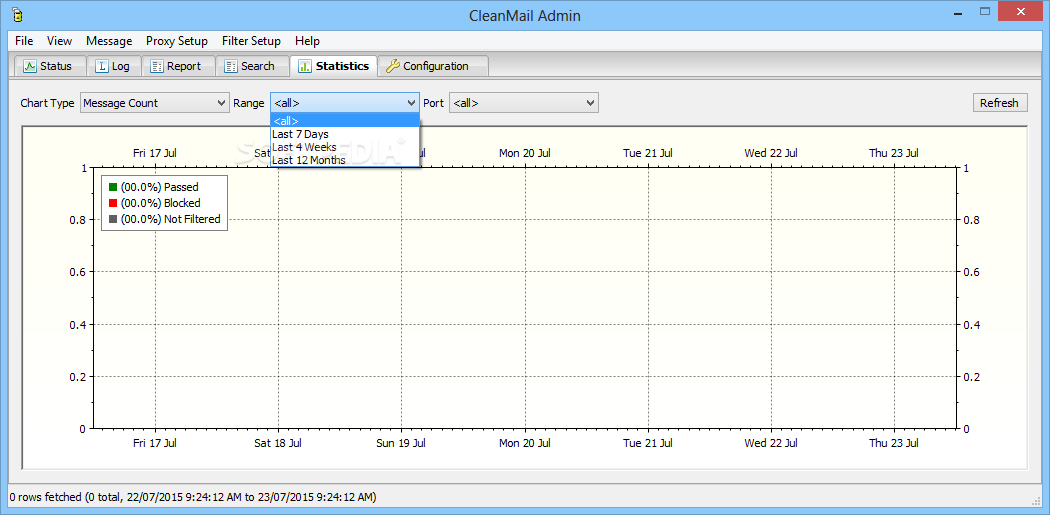The image size is (1050, 515).
Task: Click the red Blocked legend swatch
Action: click(x=112, y=203)
